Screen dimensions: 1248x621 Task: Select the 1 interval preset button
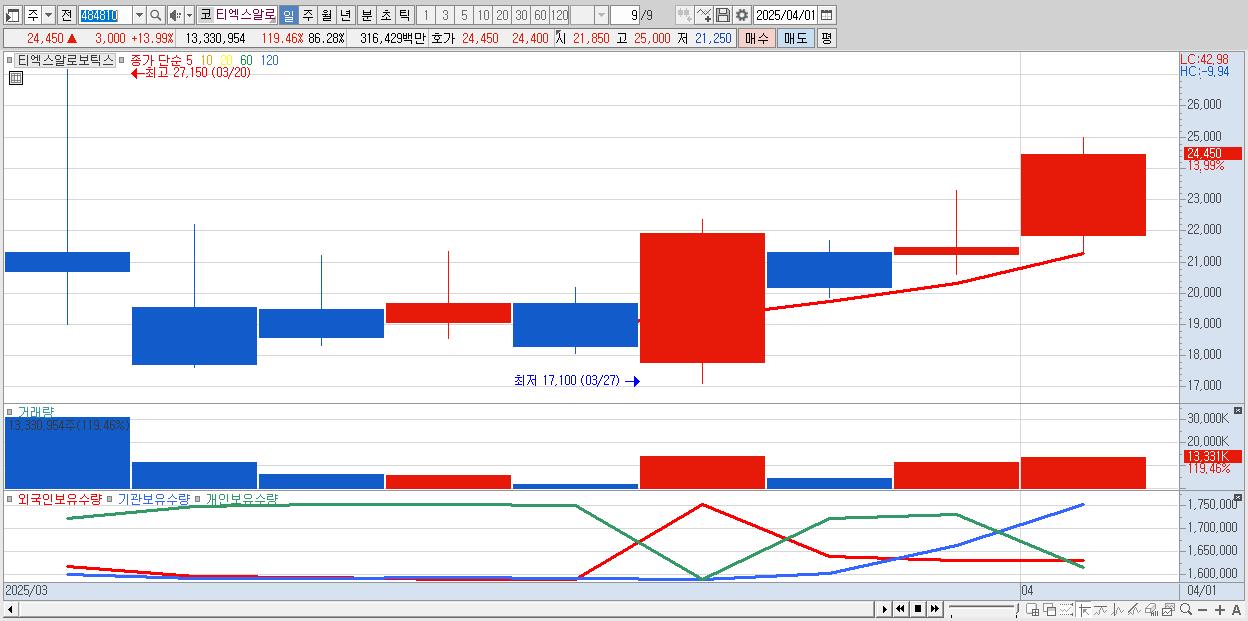[426, 15]
